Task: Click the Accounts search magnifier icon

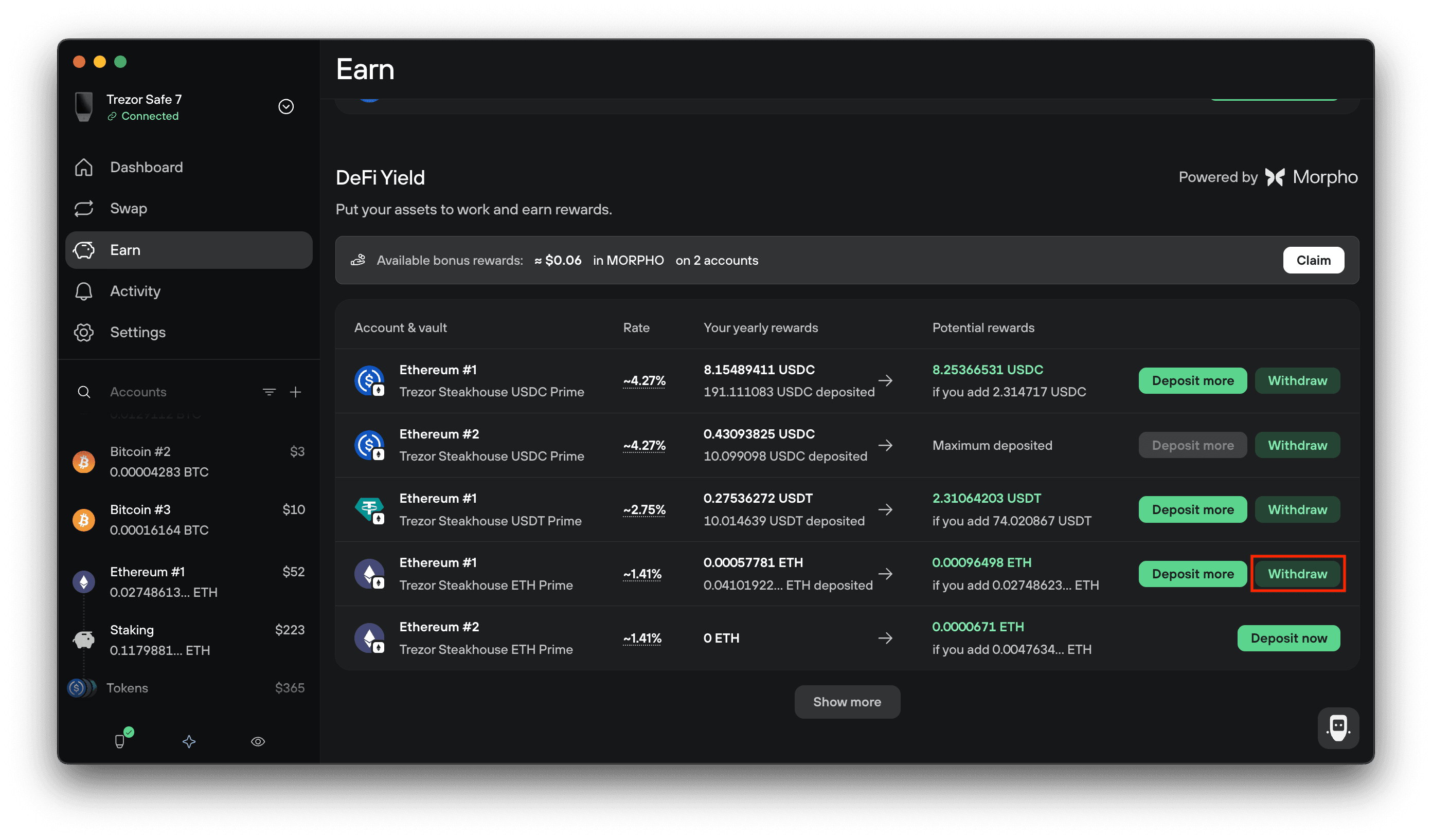Action: [x=83, y=392]
